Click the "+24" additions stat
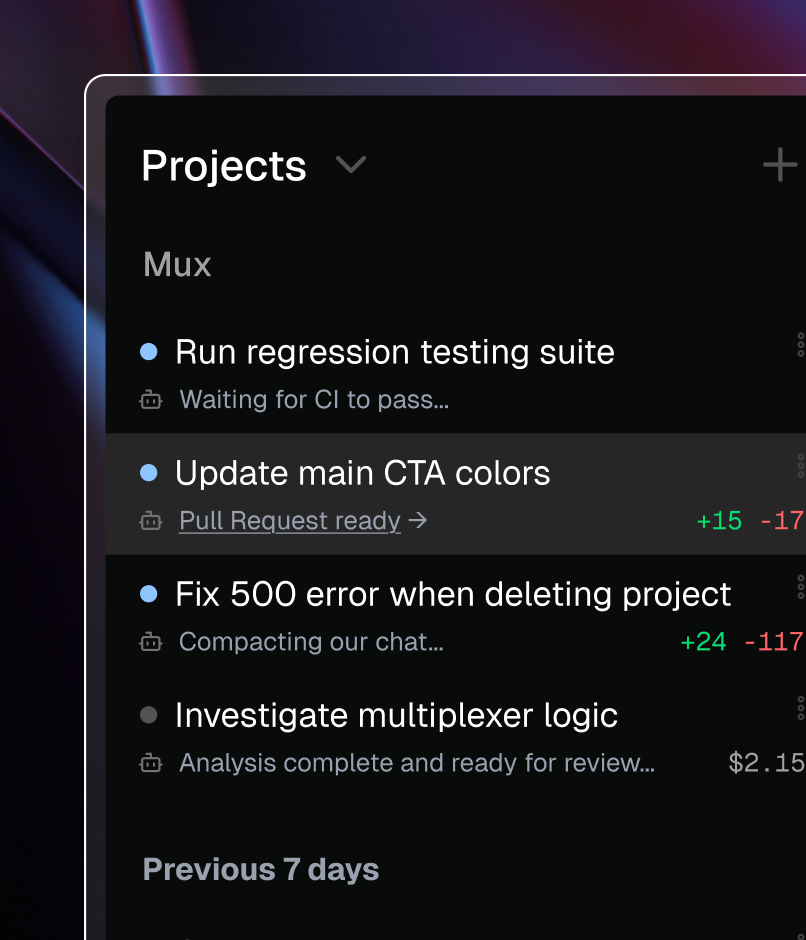This screenshot has height=940, width=806. click(703, 641)
